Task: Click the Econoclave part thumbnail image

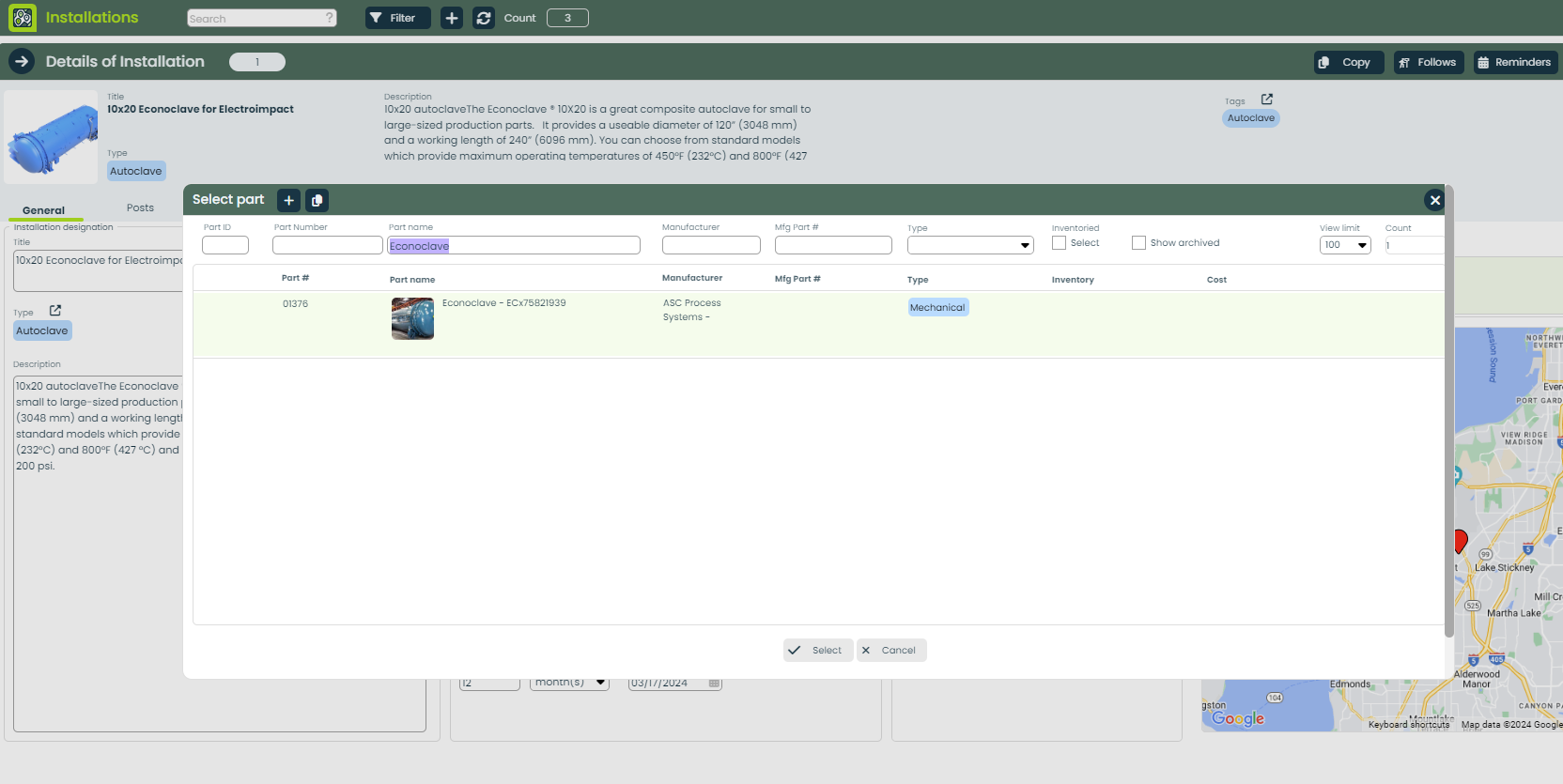Action: [x=412, y=318]
